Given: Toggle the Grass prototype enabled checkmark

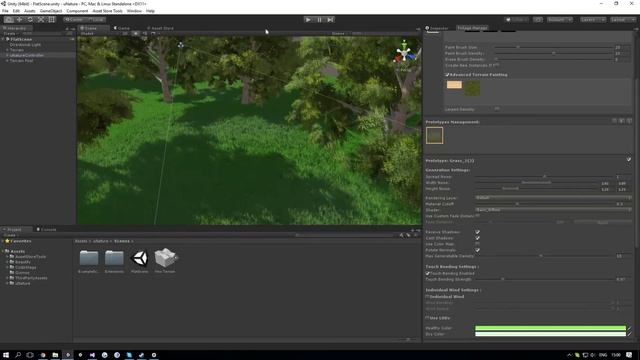Looking at the screenshot, I should click(629, 160).
